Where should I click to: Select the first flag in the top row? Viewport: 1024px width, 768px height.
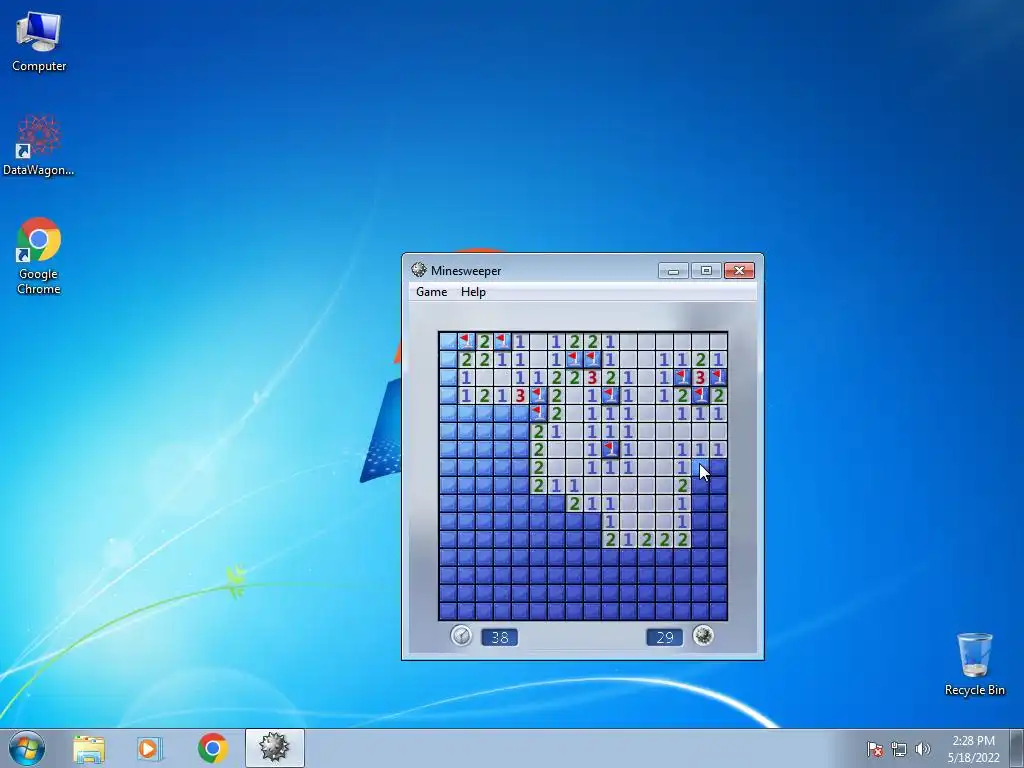coord(466,341)
